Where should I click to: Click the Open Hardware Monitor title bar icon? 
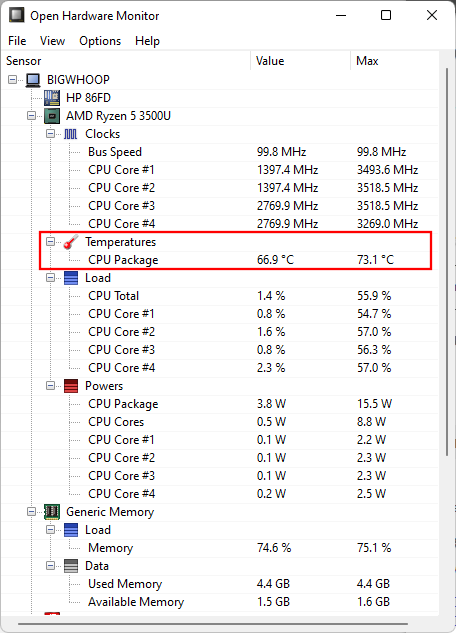17,15
